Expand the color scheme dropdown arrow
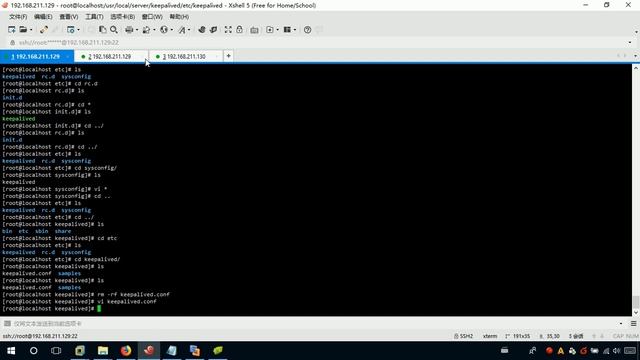This screenshot has height=360, width=640. click(154, 30)
